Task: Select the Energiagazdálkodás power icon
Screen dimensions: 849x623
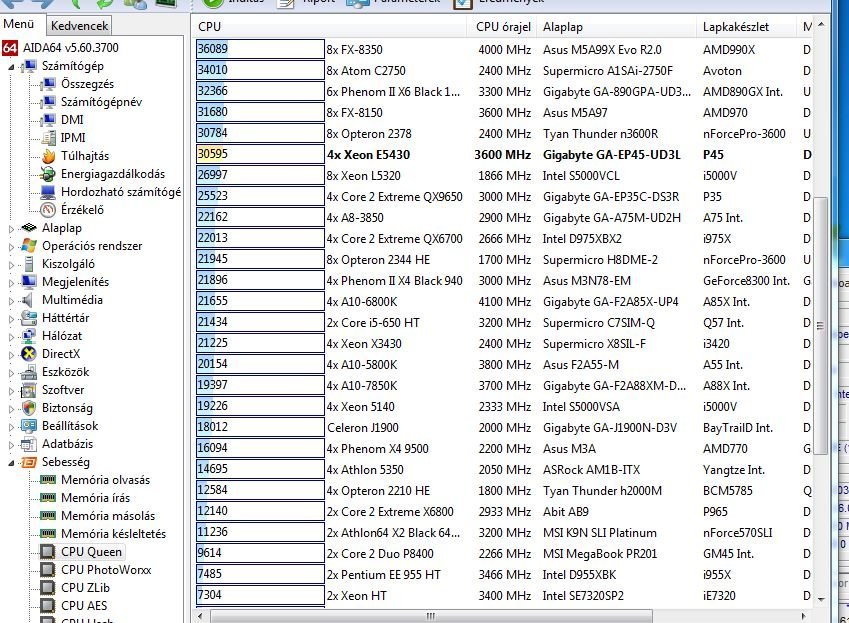Action: pyautogui.click(x=48, y=174)
